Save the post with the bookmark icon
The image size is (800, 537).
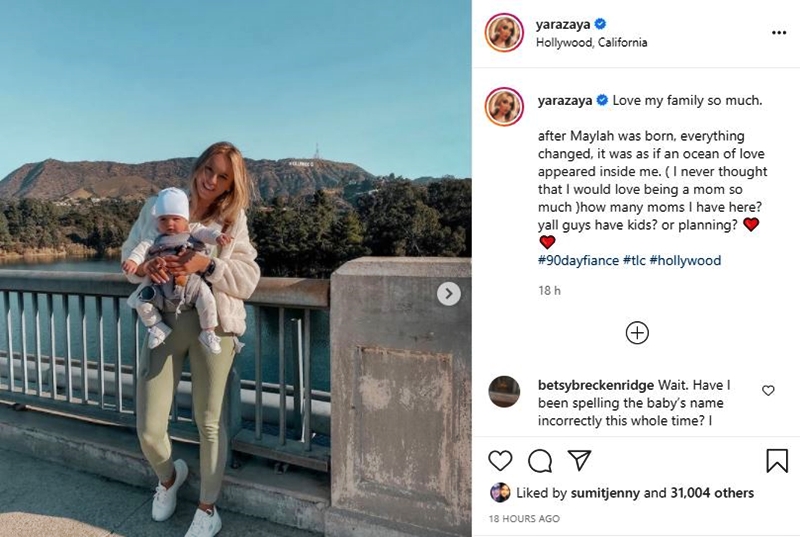tap(777, 461)
